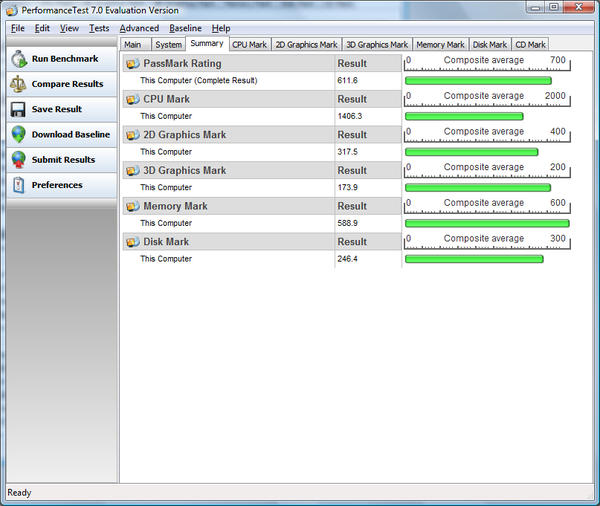Click the 3D Graphics Mark result value 173.9
Screen dimensions: 600x506
click(x=350, y=187)
